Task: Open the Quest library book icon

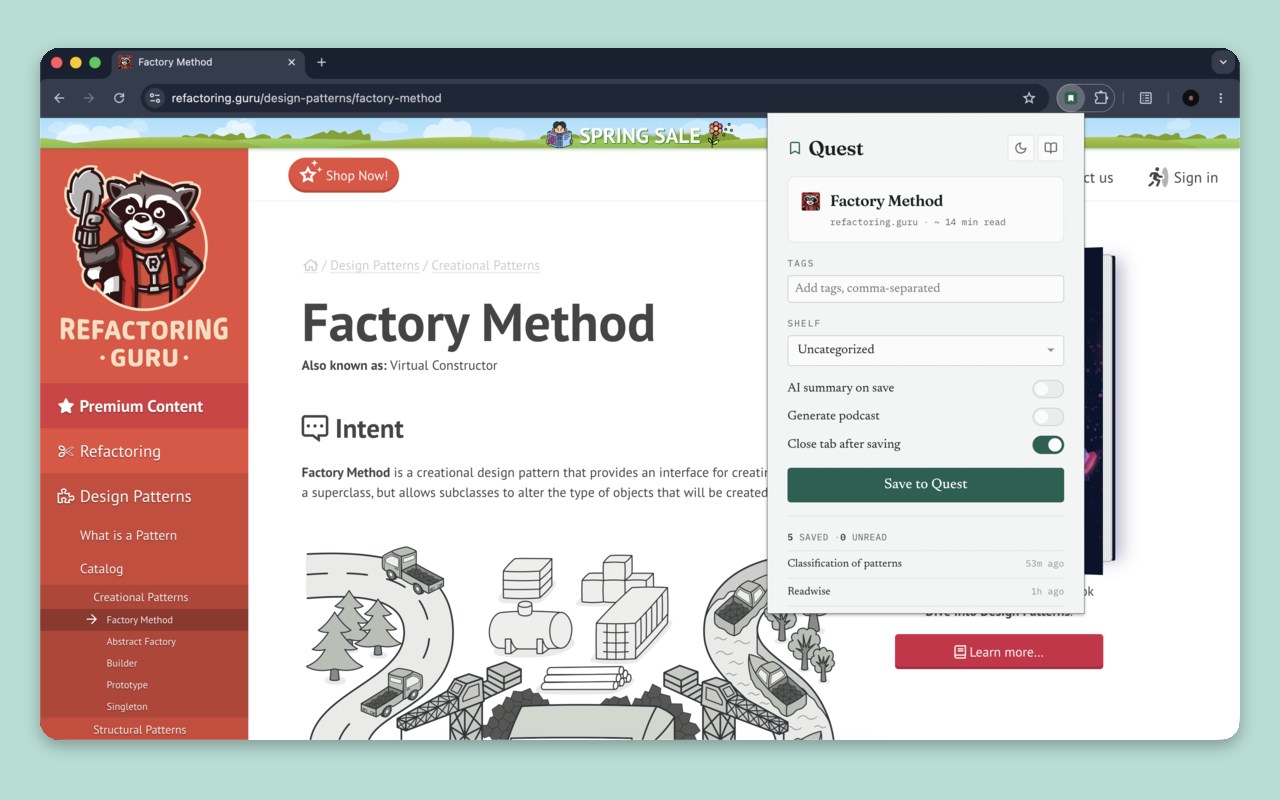Action: (1050, 148)
